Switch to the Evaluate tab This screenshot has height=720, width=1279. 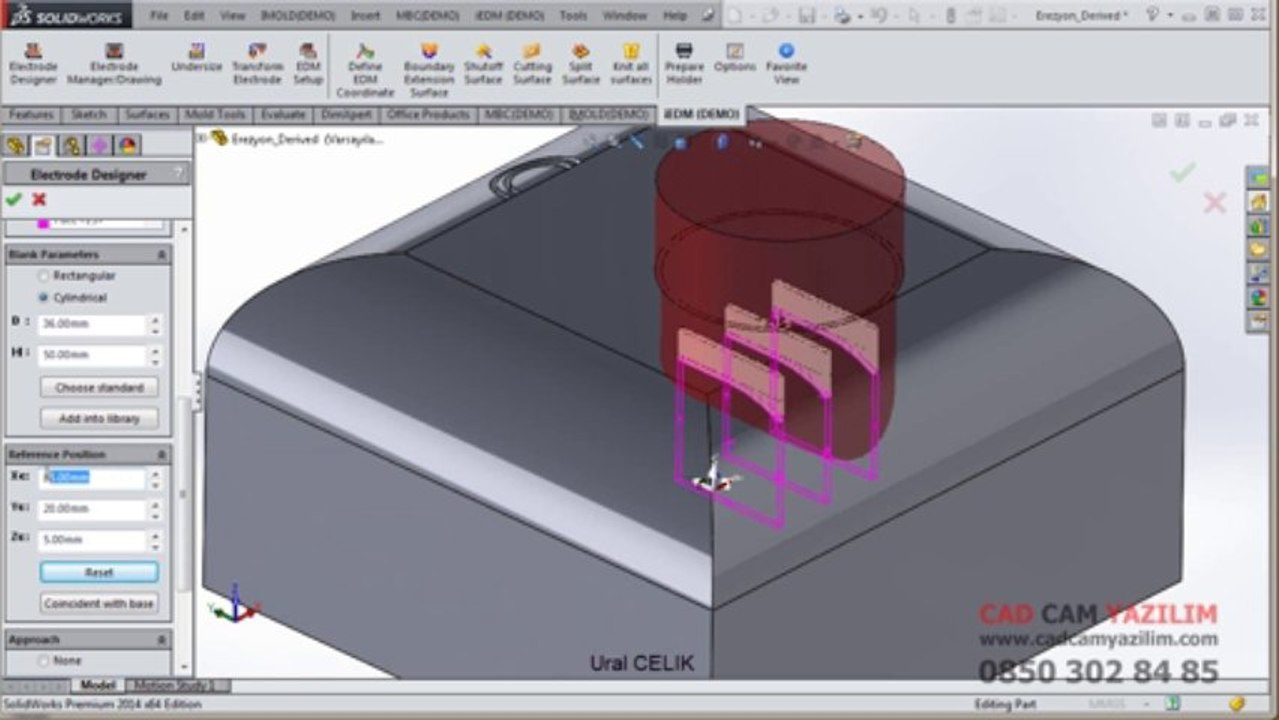click(x=282, y=115)
